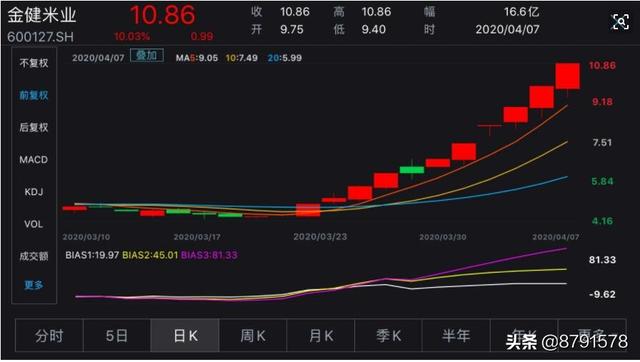The image size is (640, 362).
Task: Click the 2020/03/23 date marker on chart
Action: click(x=320, y=237)
